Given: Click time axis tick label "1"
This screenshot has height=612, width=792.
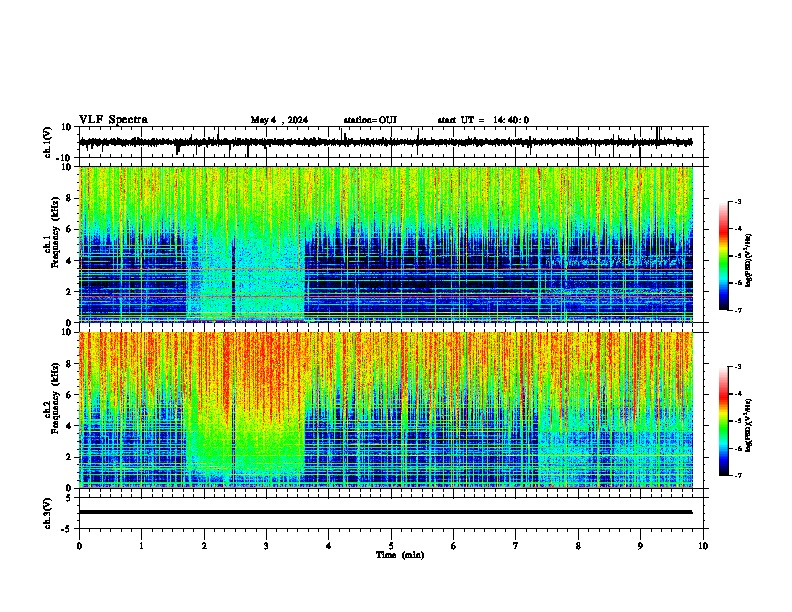Looking at the screenshot, I should 141,546.
